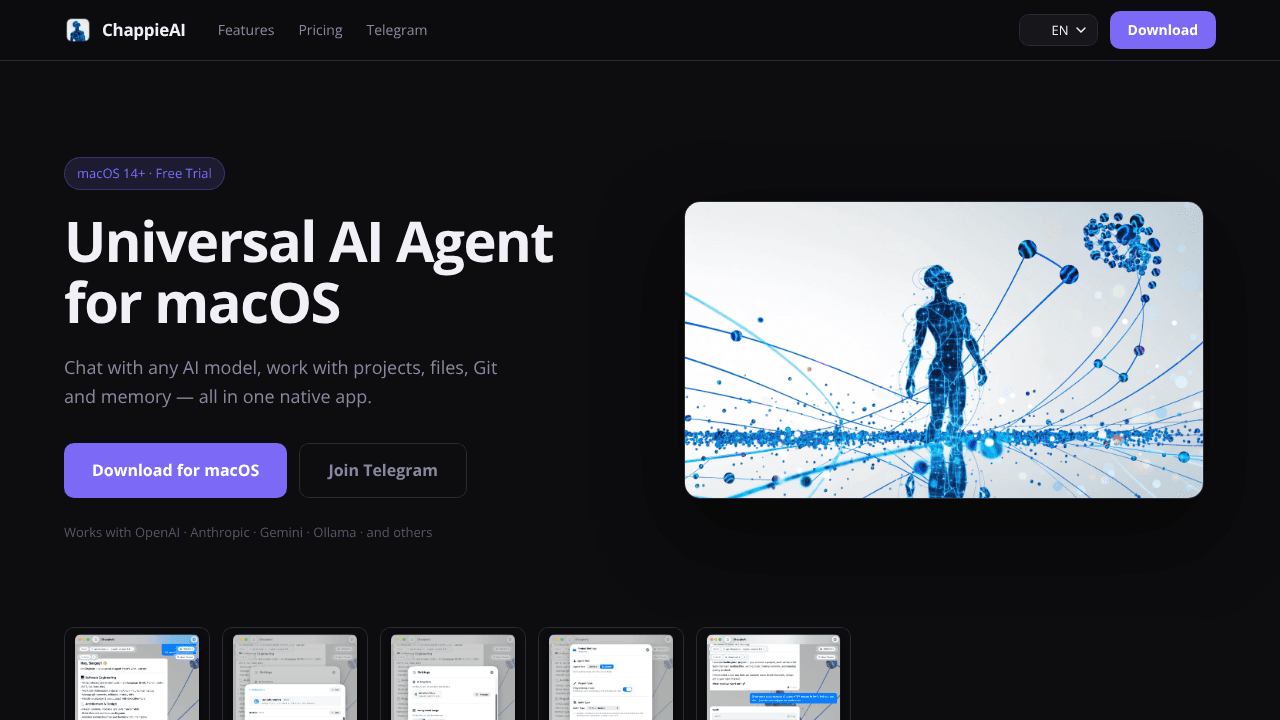Expand the EN language dropdown
The width and height of the screenshot is (1280, 720).
pyautogui.click(x=1058, y=30)
